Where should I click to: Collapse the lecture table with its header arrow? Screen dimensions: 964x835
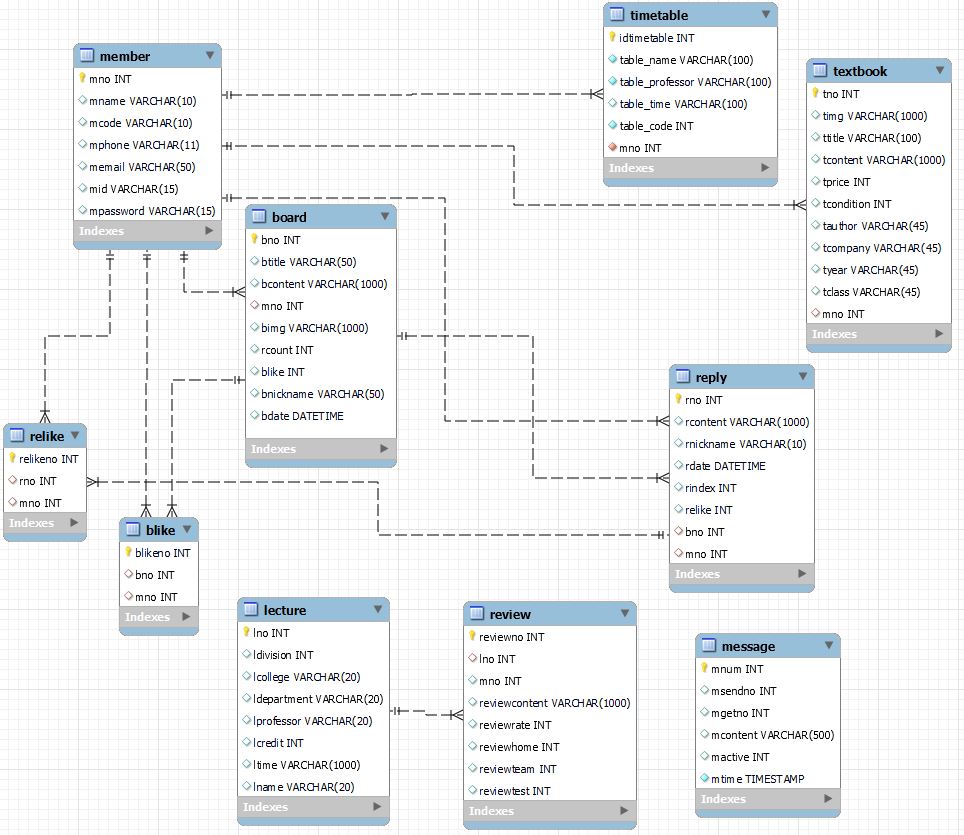[x=378, y=609]
